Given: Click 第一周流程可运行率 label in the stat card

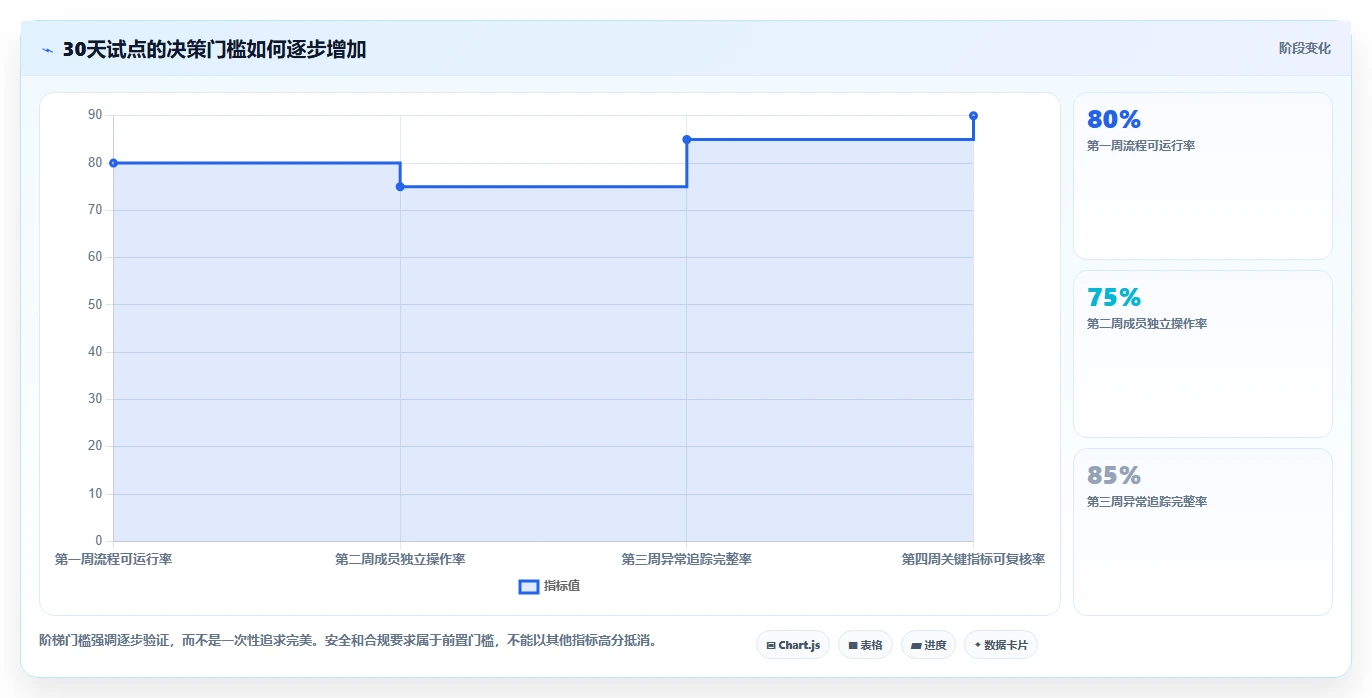Looking at the screenshot, I should point(1141,146).
